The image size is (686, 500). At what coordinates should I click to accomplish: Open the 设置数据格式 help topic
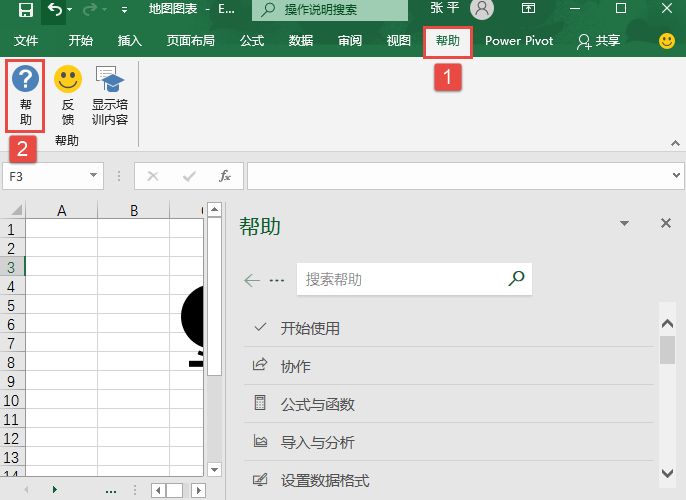(x=449, y=480)
